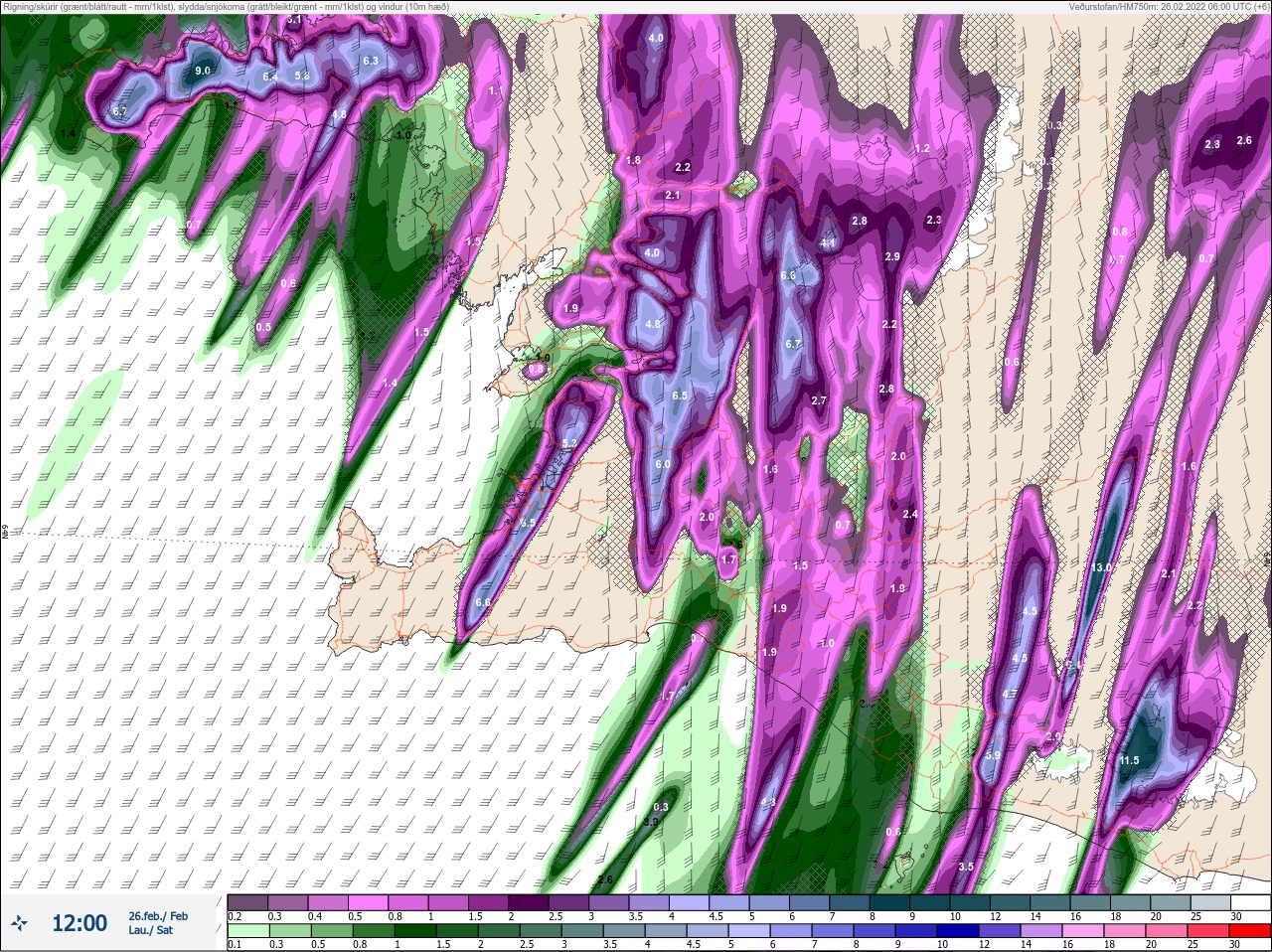1272x952 pixels.
Task: Click the date text '26.feb./ Feb'
Action: pos(158,916)
